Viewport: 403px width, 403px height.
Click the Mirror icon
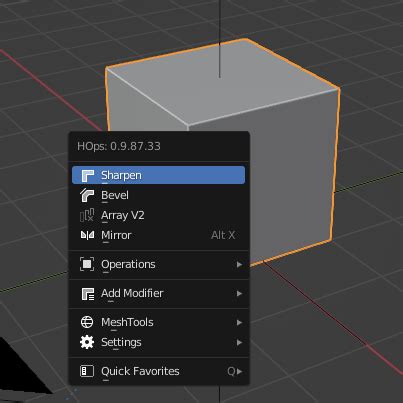pyautogui.click(x=87, y=235)
